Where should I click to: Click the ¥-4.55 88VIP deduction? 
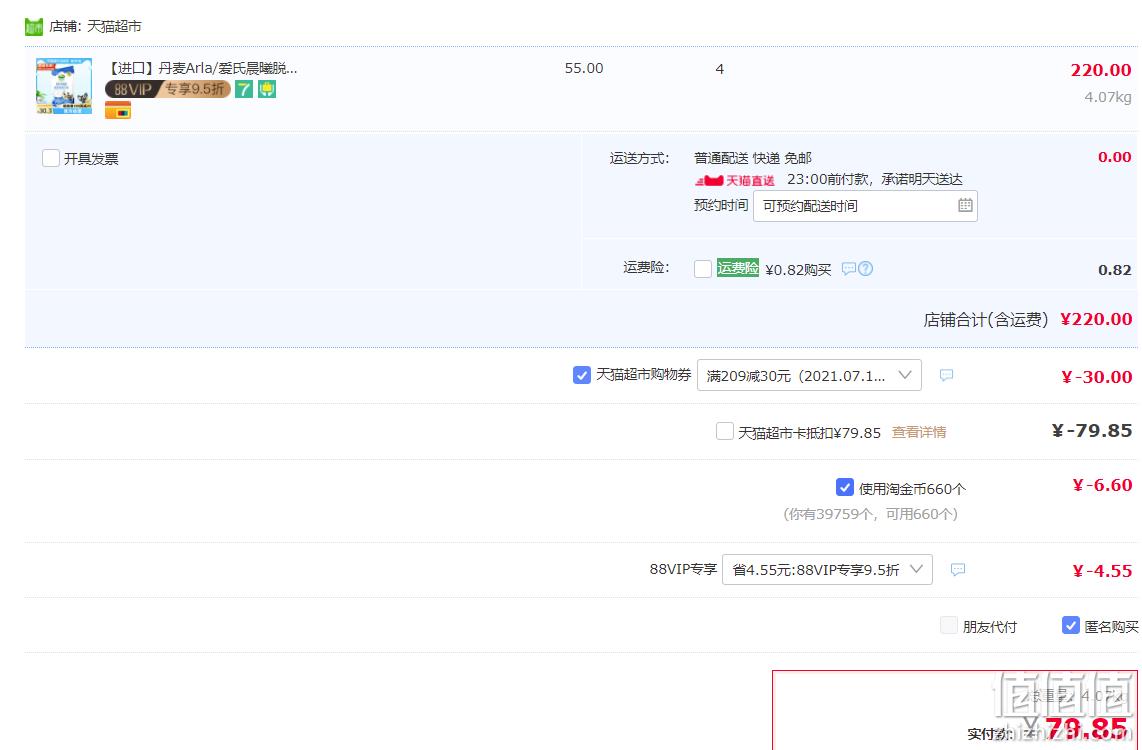point(1103,571)
